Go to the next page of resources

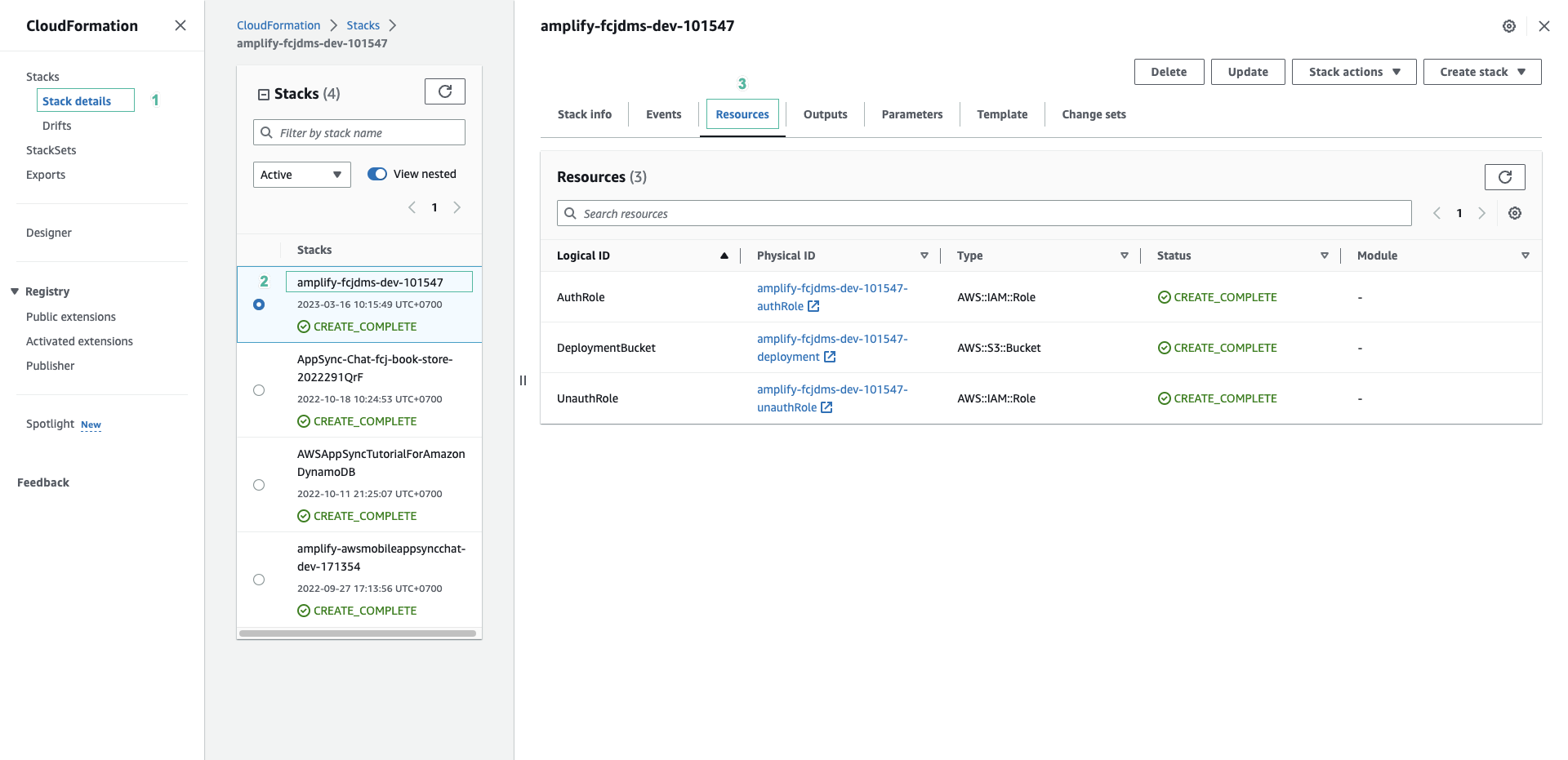pyautogui.click(x=1482, y=213)
